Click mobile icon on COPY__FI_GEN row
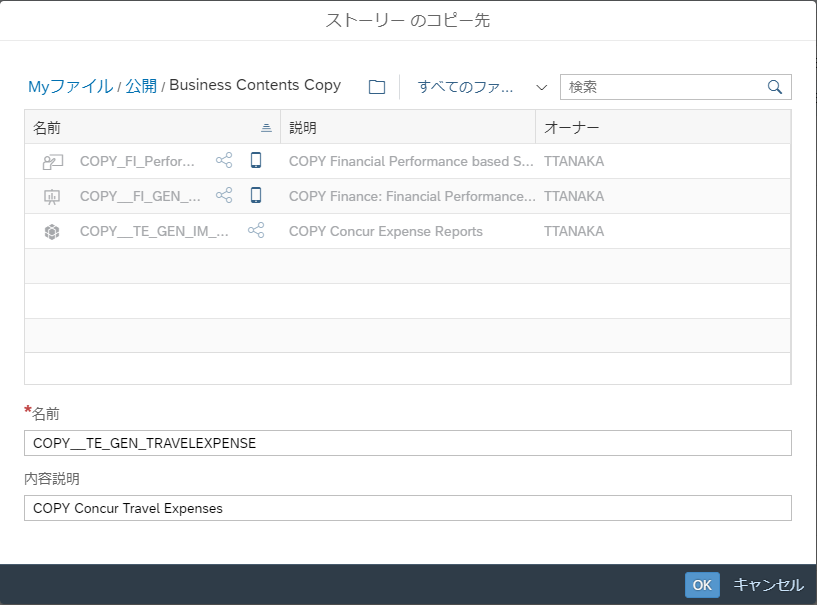The width and height of the screenshot is (817, 605). click(256, 196)
